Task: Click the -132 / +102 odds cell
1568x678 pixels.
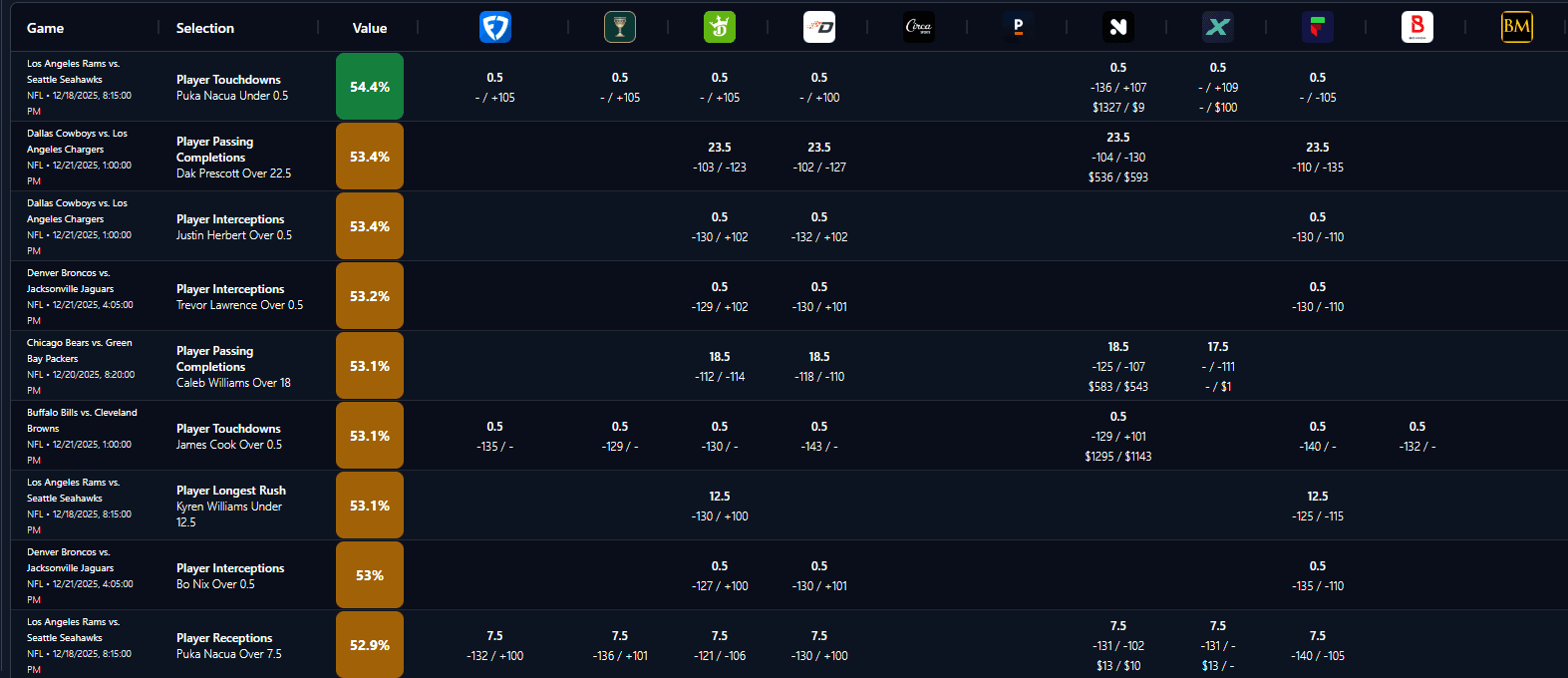Action: point(819,237)
